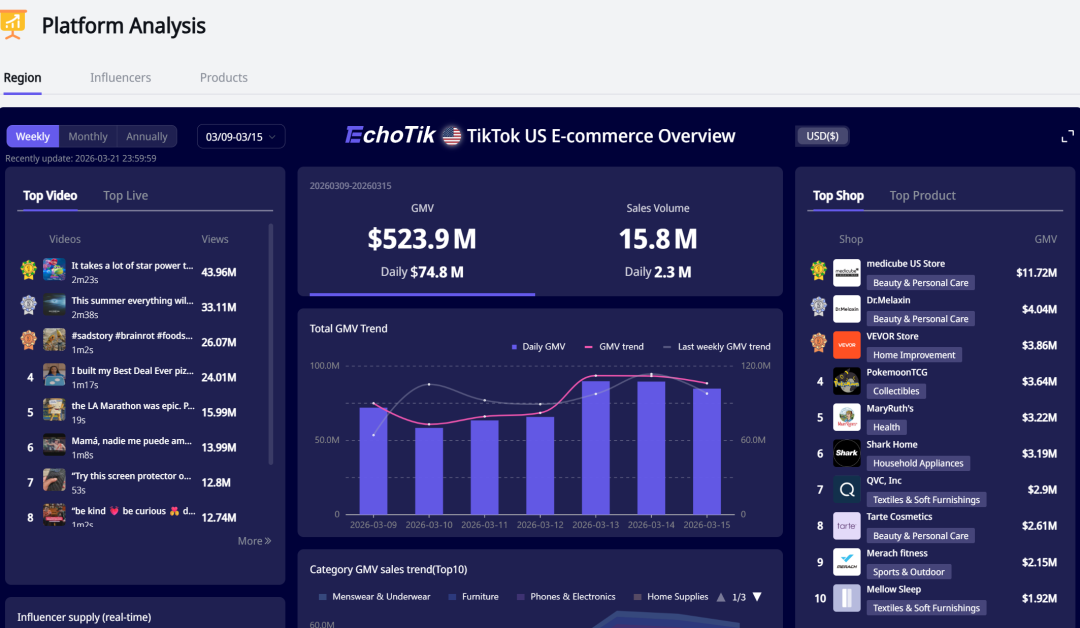Open the 03/09-03/15 date range dropdown
The image size is (1080, 628).
click(241, 137)
